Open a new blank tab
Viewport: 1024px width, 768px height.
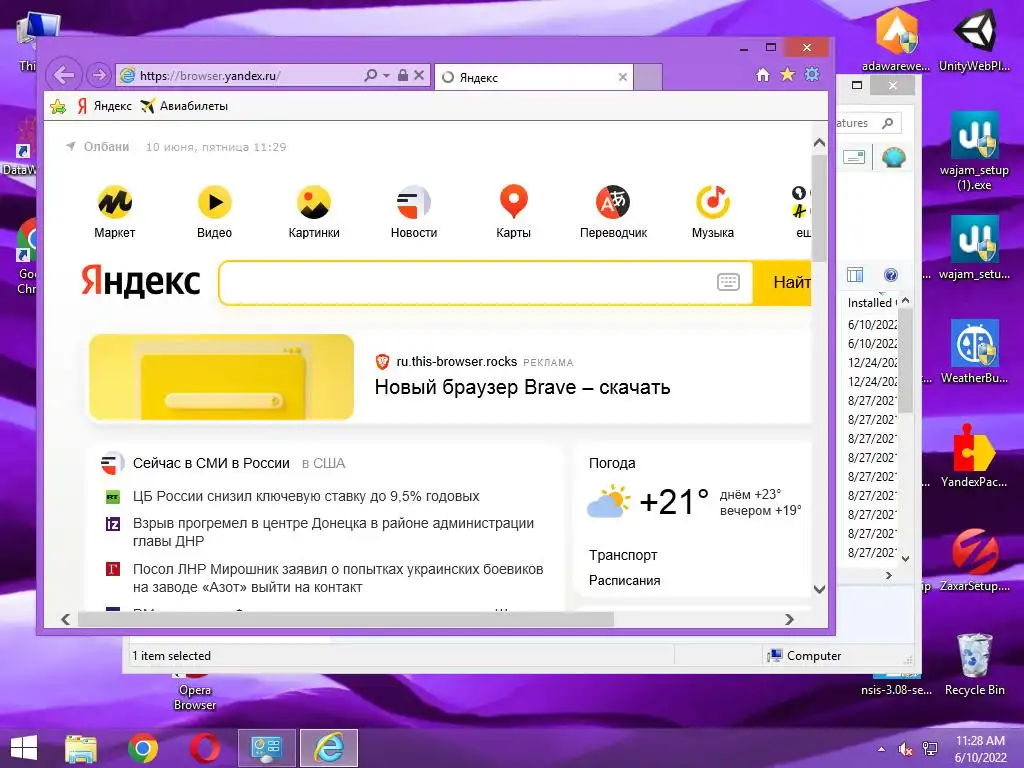click(x=648, y=77)
